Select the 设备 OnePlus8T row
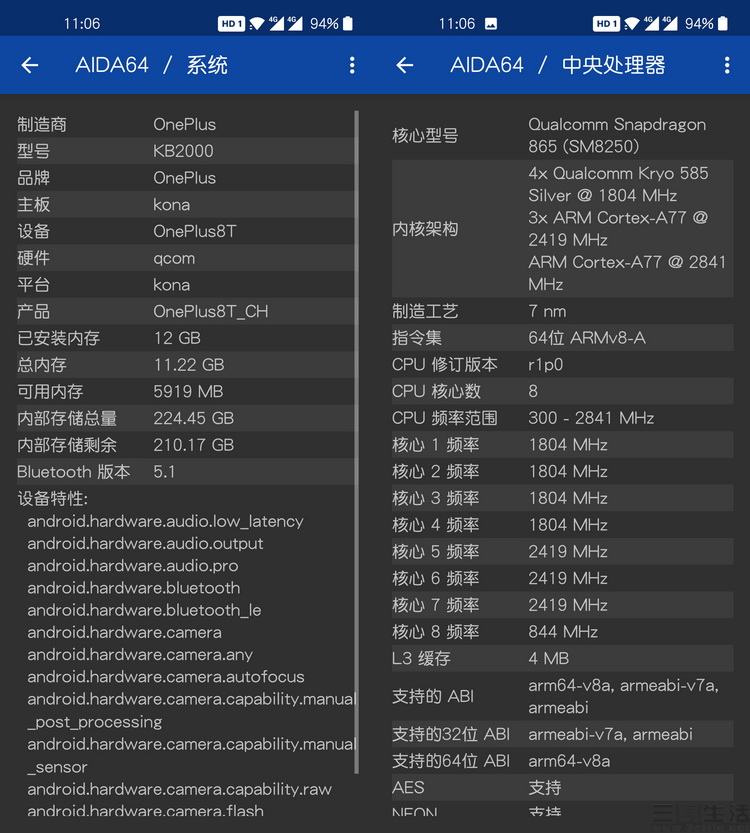This screenshot has height=833, width=750. (x=185, y=231)
